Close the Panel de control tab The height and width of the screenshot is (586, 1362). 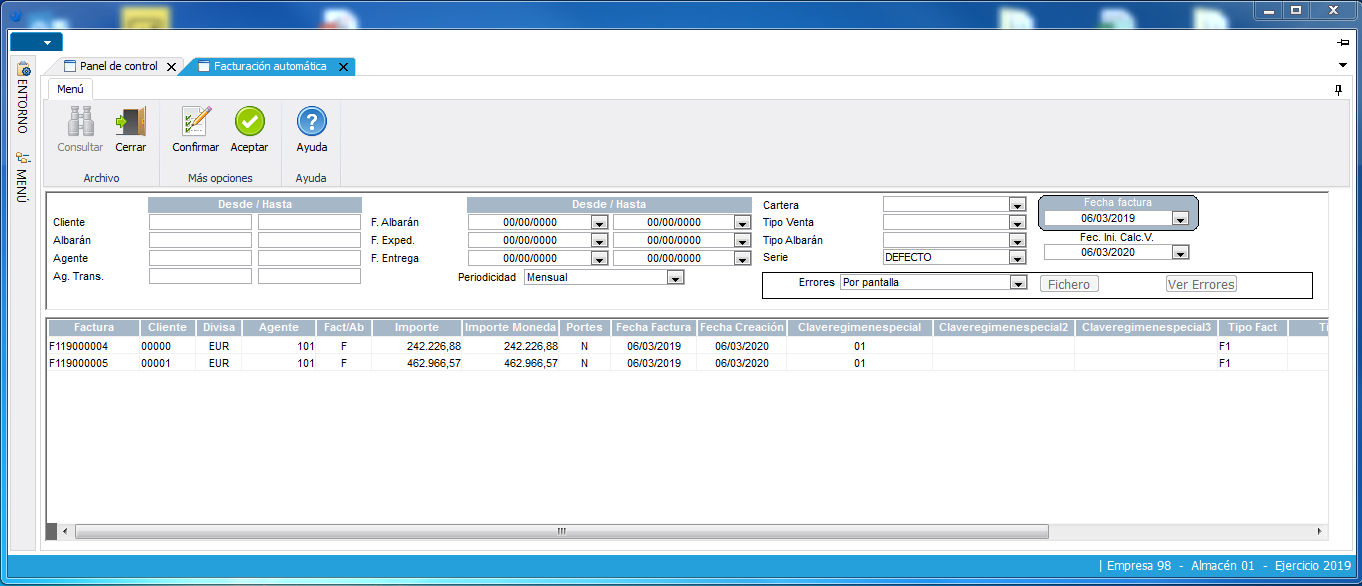(171, 67)
